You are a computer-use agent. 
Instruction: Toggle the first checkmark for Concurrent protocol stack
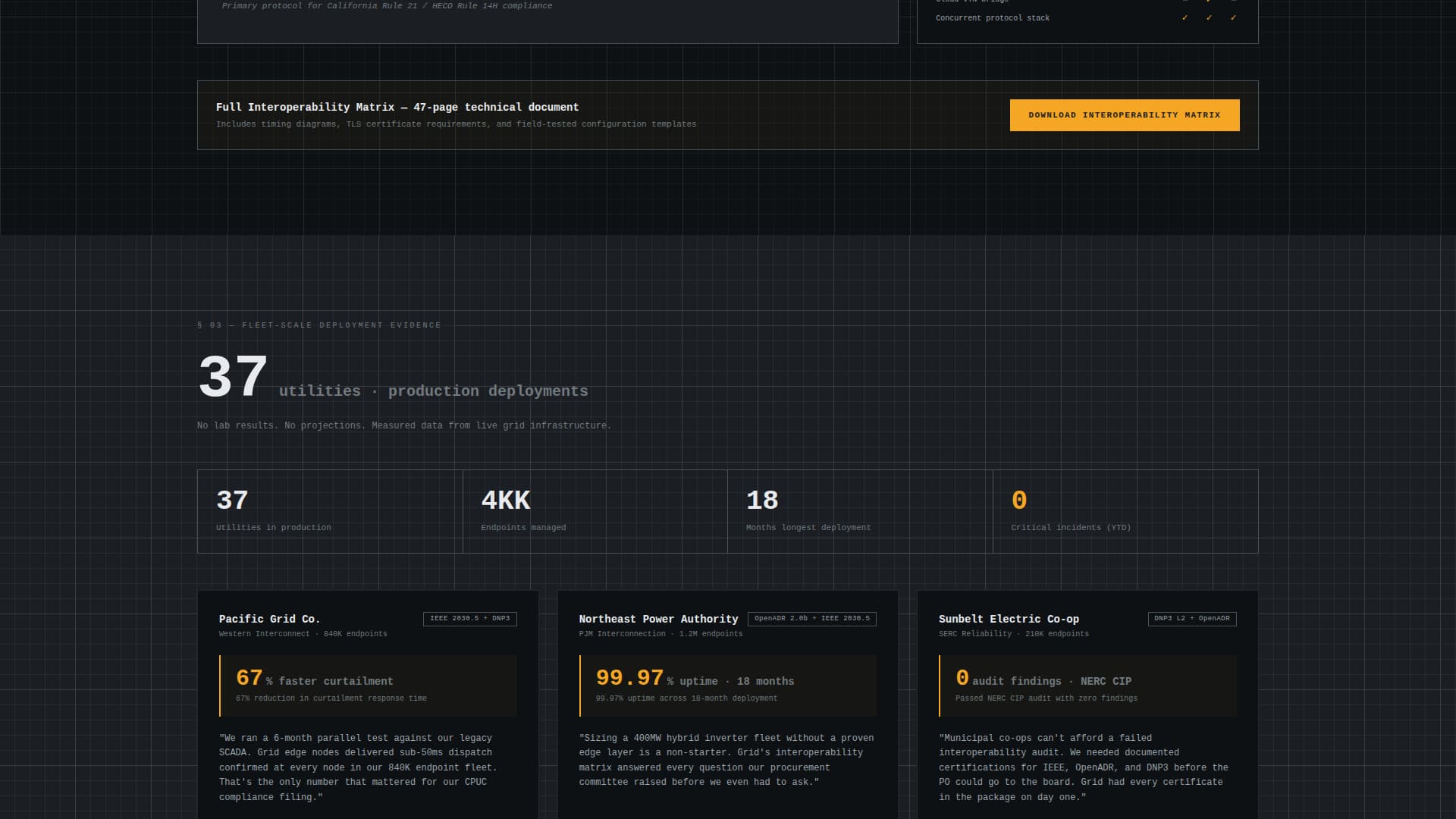(x=1185, y=17)
